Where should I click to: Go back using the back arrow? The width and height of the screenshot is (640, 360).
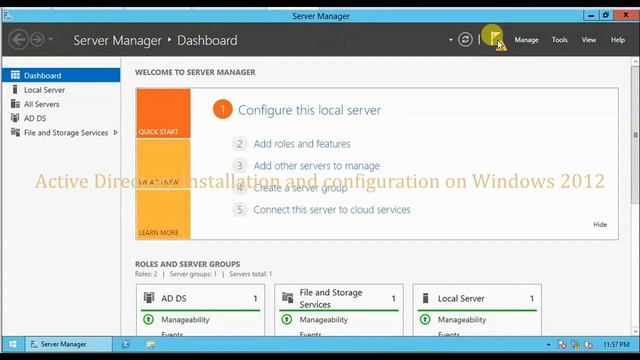(x=18, y=40)
